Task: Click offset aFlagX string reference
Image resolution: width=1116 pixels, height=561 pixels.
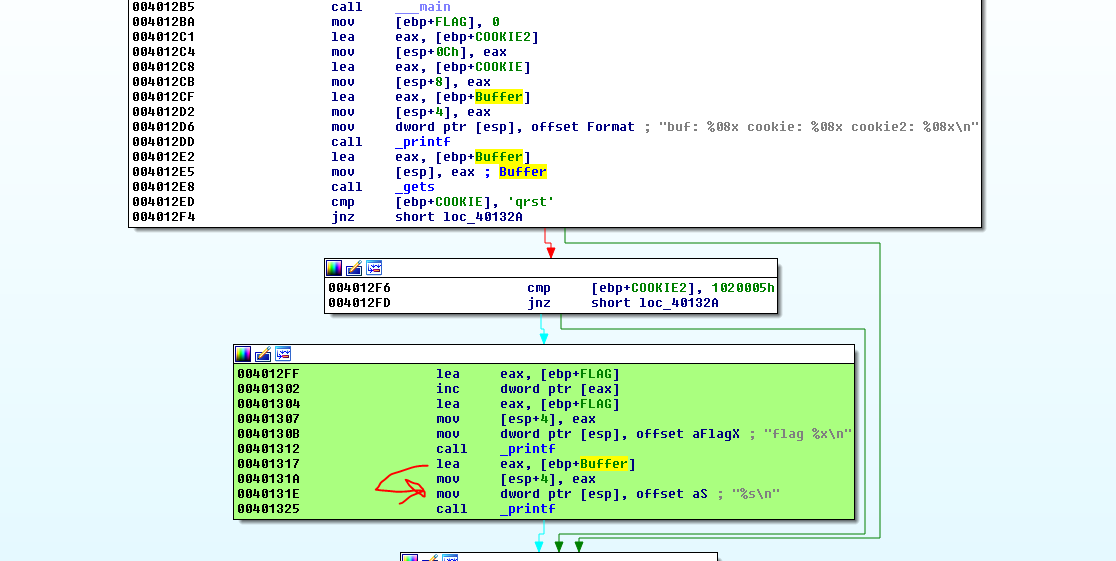Action: [x=692, y=434]
